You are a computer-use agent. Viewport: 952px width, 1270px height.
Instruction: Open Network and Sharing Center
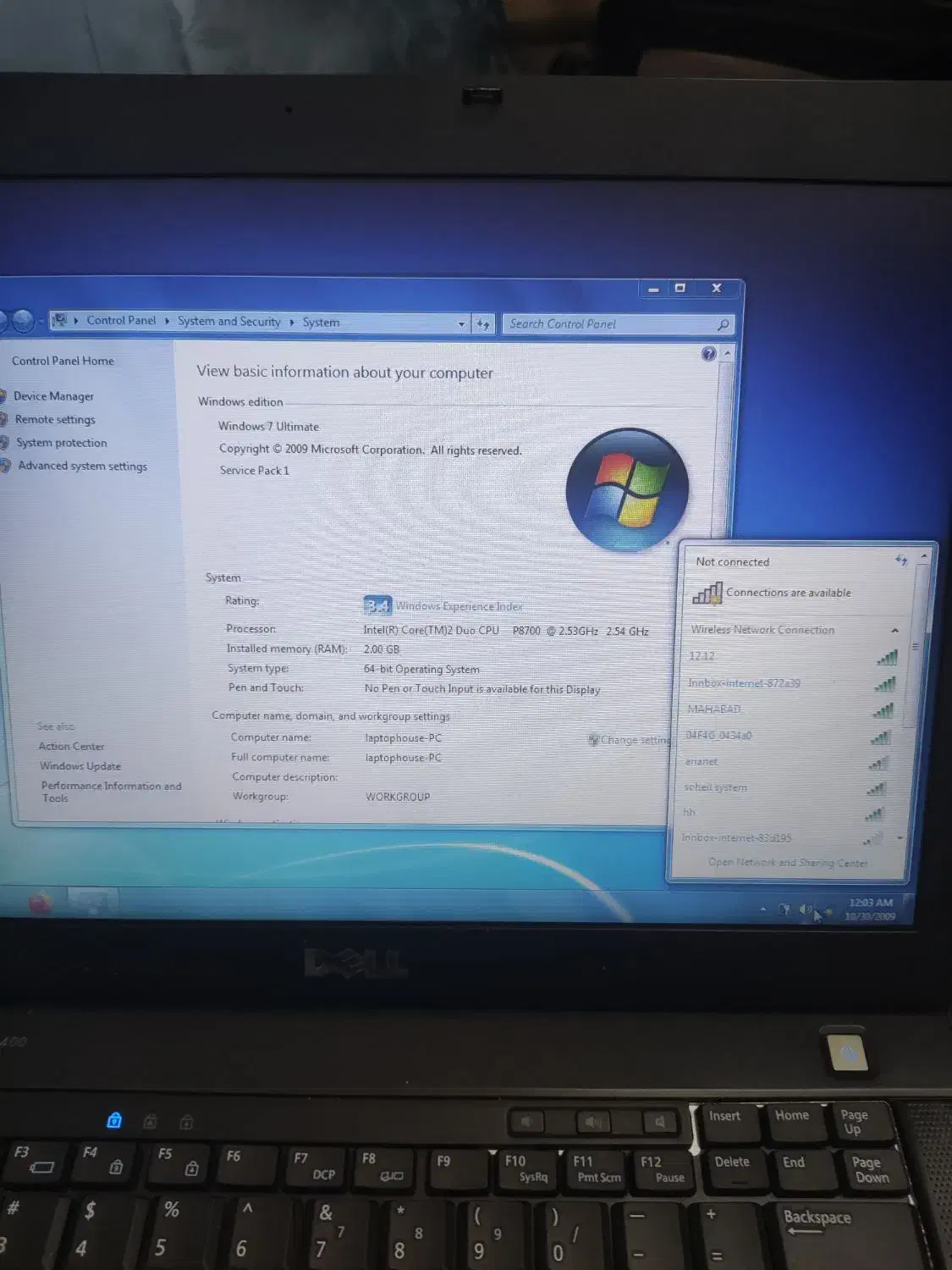pos(788,863)
